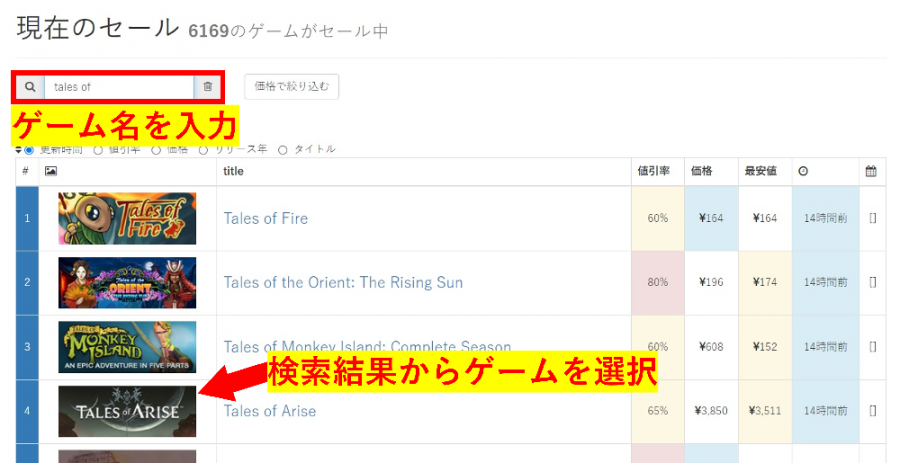
Task: Clear search with the trash icon
Action: 208,87
